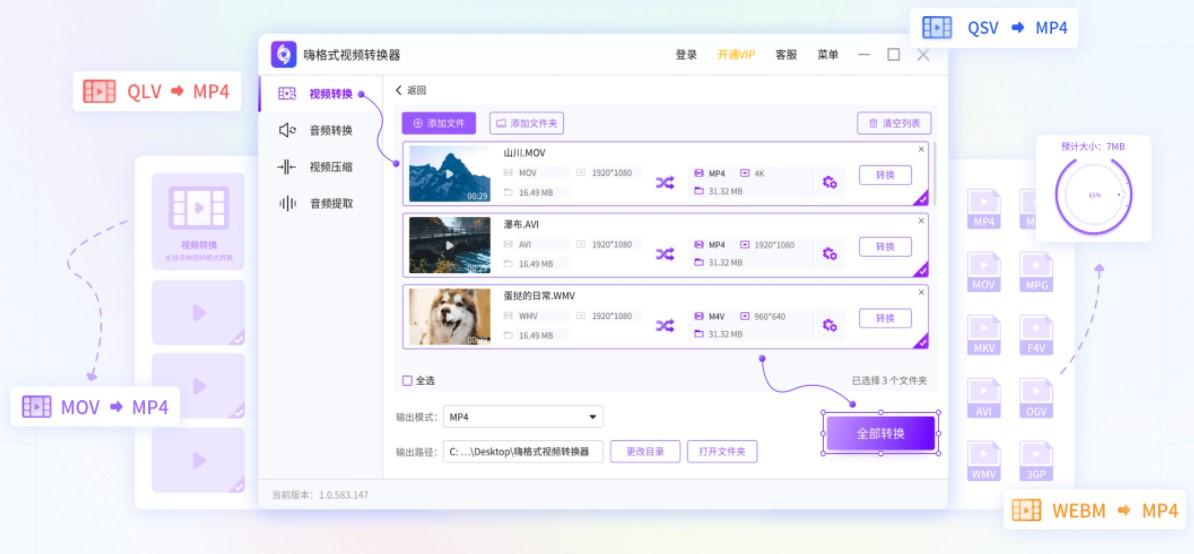Screen dimensions: 1194x554
Task: Click the 山川.MOV file name
Action: pyautogui.click(x=524, y=153)
